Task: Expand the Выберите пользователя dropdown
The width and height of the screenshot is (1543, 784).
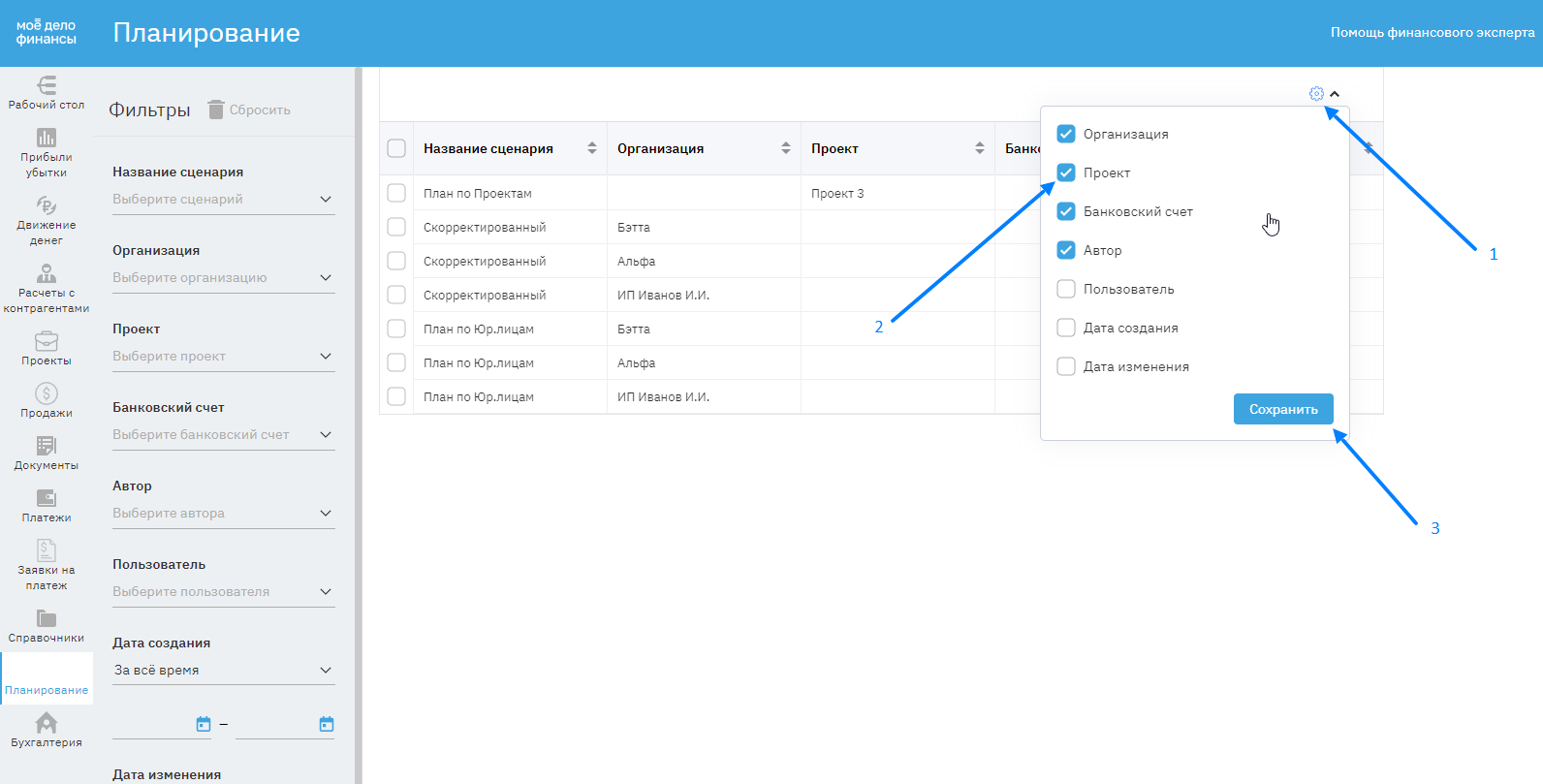Action: [x=224, y=592]
